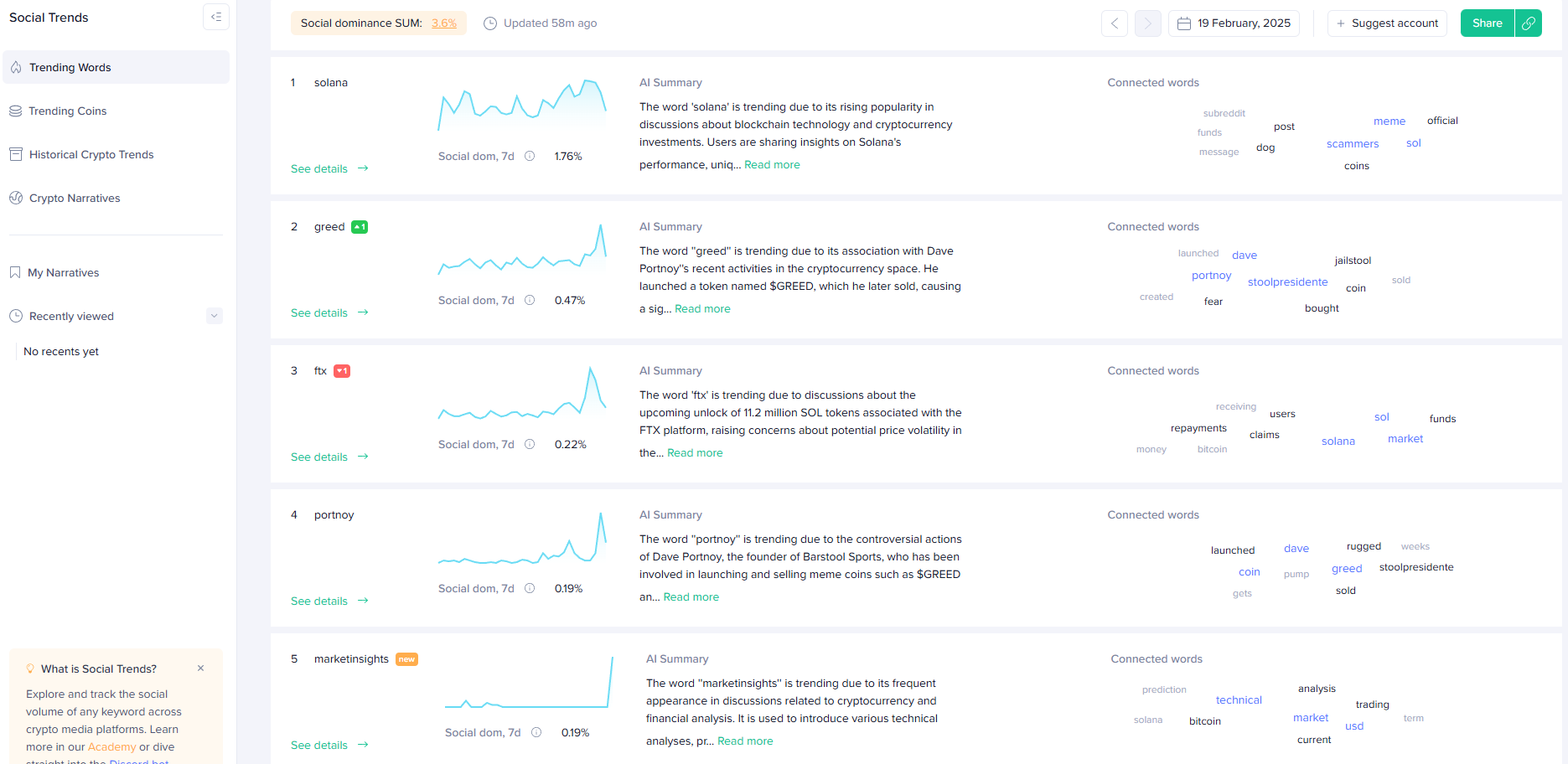
Task: Click Trending Coins stack icon
Action: click(x=15, y=111)
